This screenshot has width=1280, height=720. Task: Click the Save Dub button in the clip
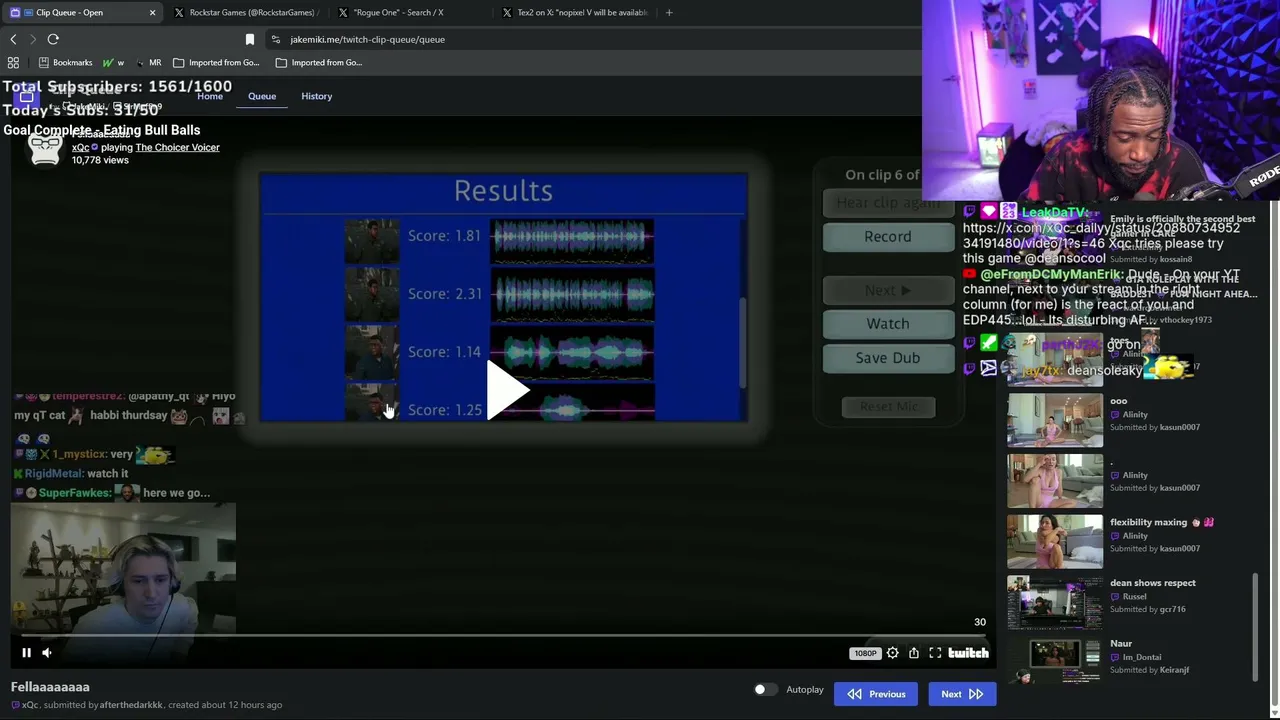[x=888, y=358]
